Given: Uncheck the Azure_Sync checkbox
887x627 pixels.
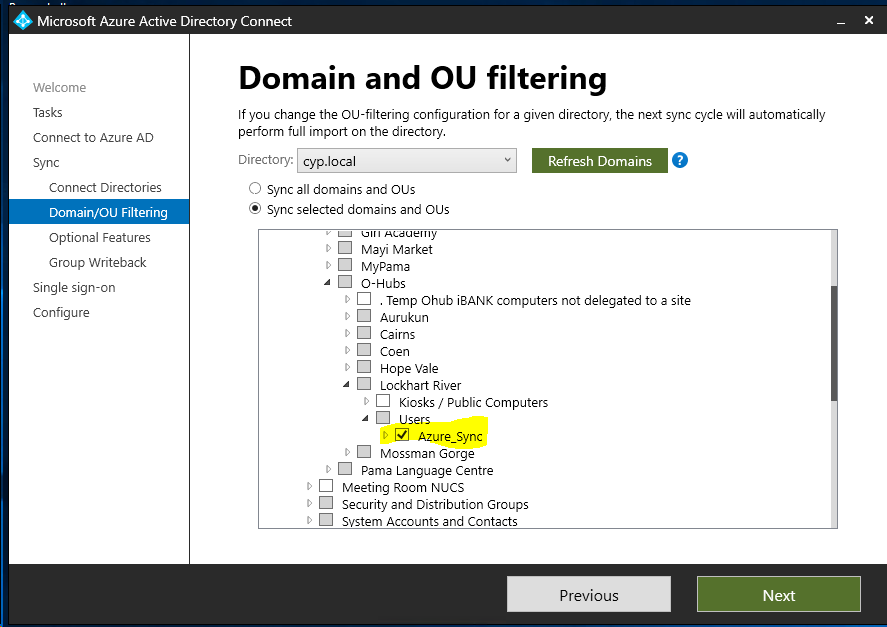Looking at the screenshot, I should (x=402, y=435).
